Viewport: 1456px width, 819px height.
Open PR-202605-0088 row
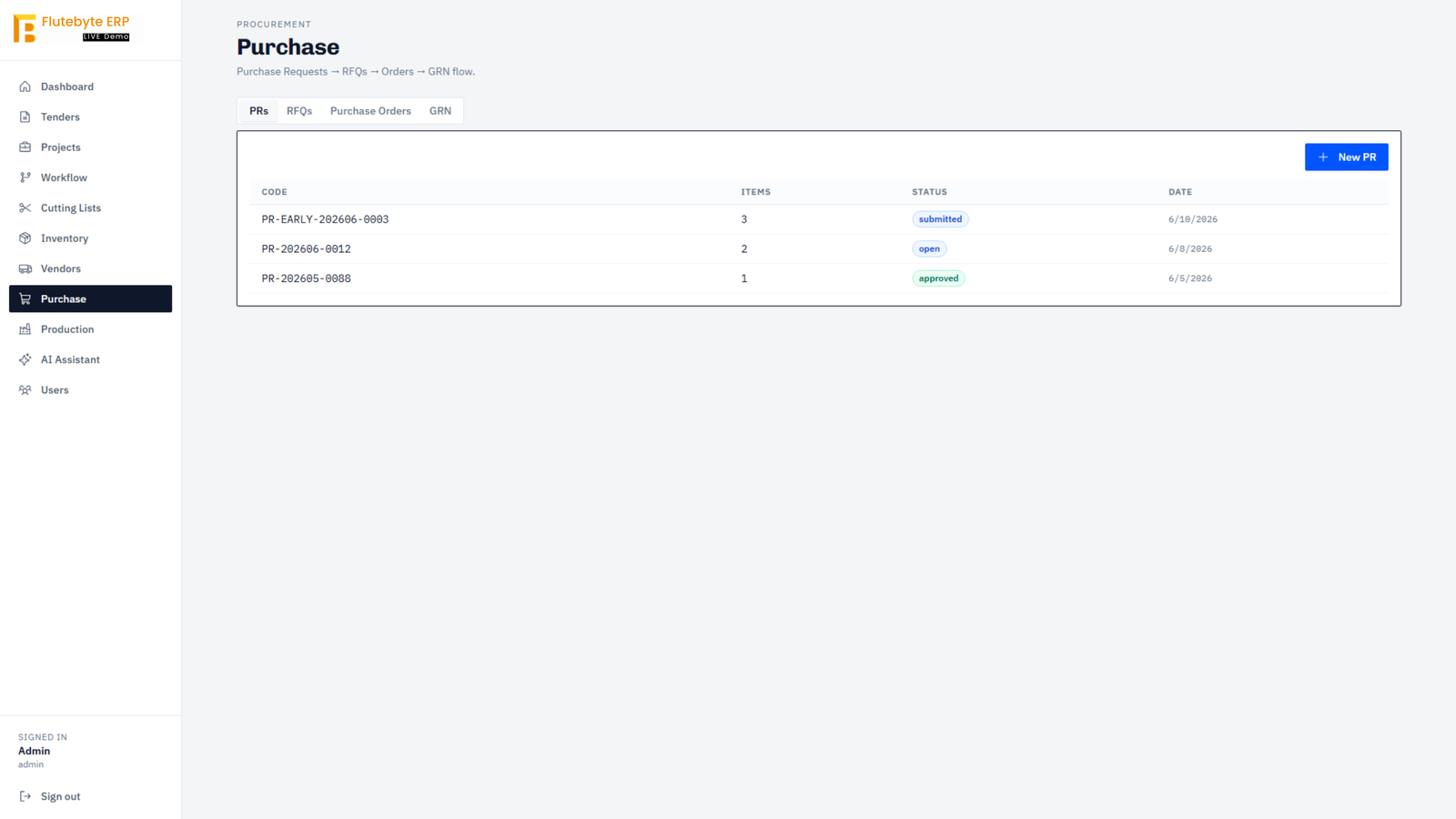(x=818, y=278)
